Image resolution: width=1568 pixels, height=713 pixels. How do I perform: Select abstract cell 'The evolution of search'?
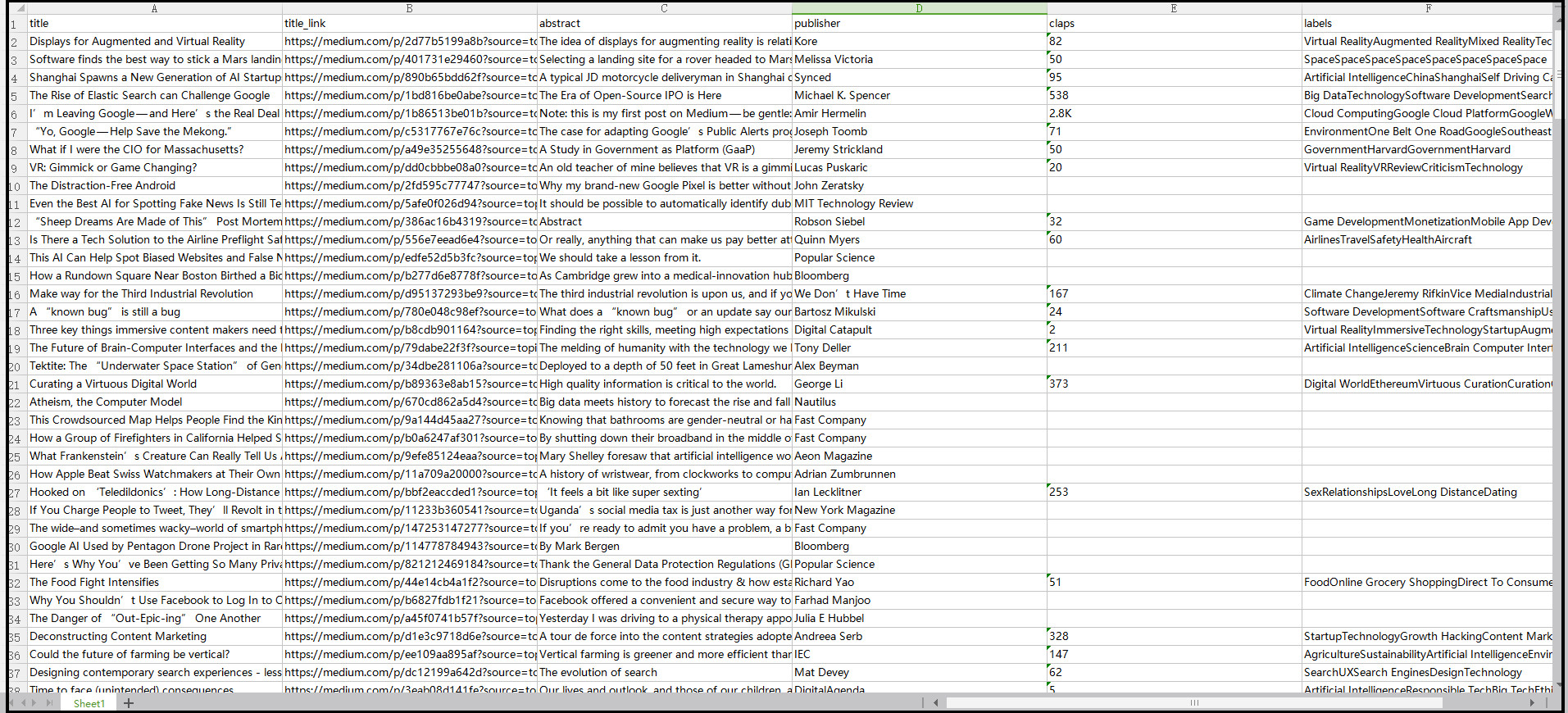664,672
